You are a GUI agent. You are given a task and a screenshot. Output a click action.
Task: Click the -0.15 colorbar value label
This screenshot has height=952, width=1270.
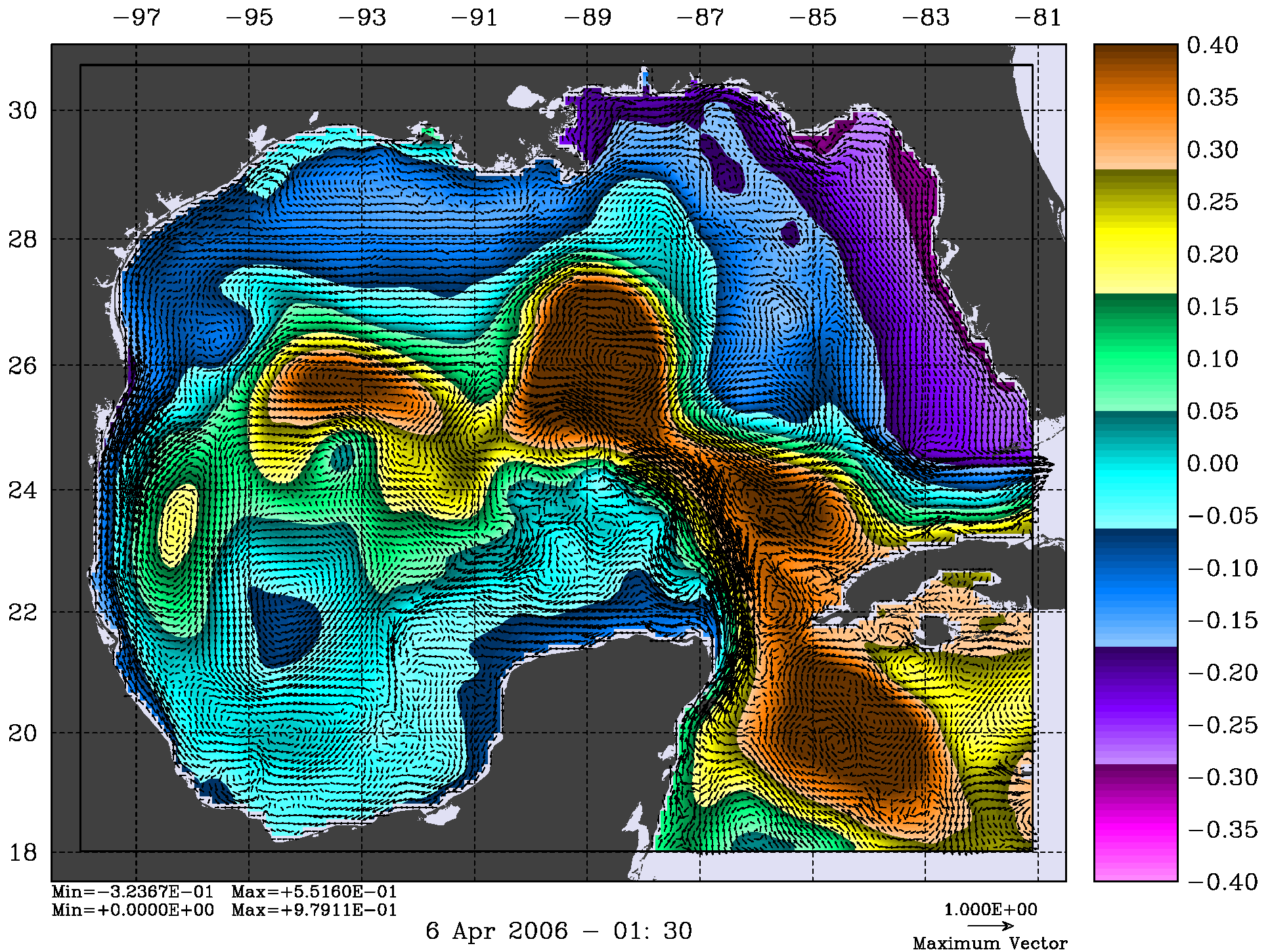click(x=1223, y=620)
